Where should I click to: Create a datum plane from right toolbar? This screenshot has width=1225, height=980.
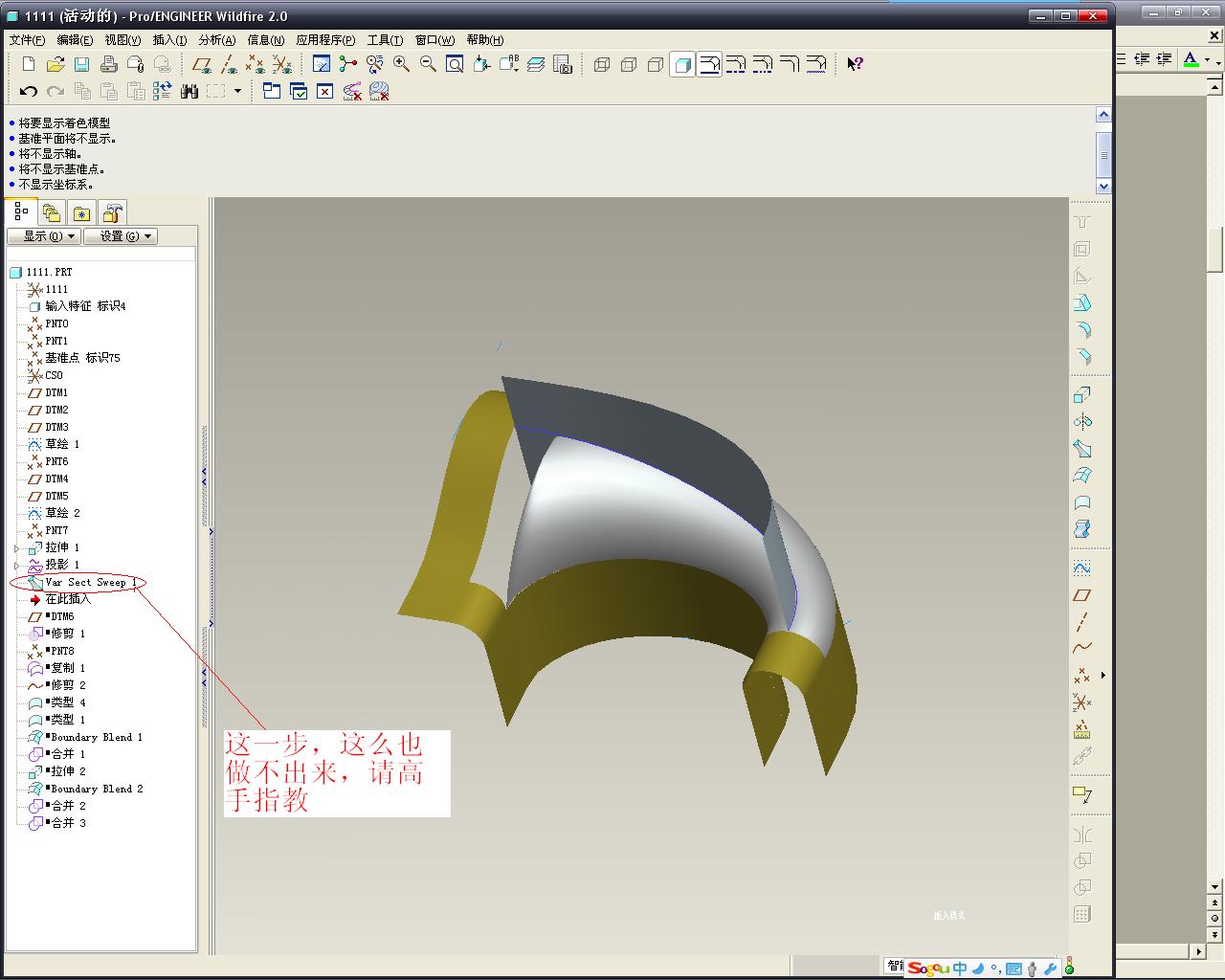1082,594
